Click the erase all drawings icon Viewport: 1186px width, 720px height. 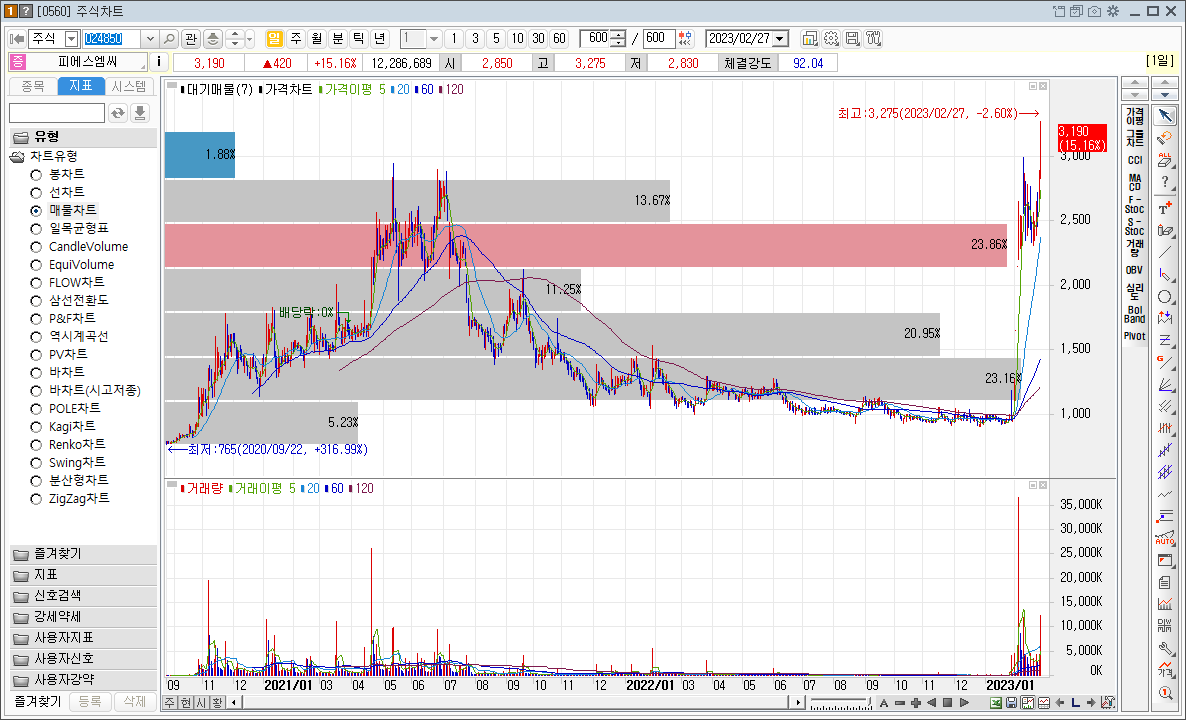[1165, 160]
